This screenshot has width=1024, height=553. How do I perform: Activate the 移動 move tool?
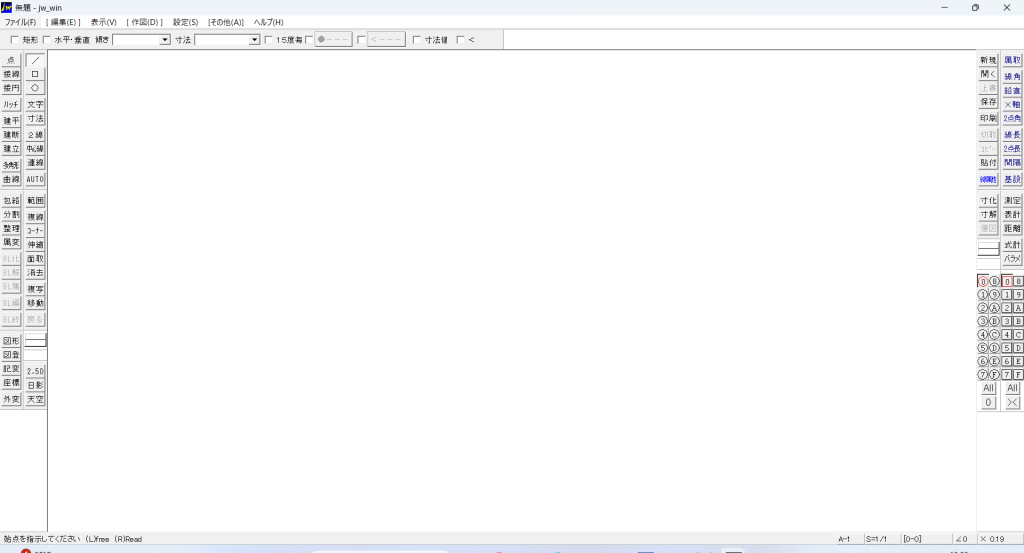click(x=35, y=303)
